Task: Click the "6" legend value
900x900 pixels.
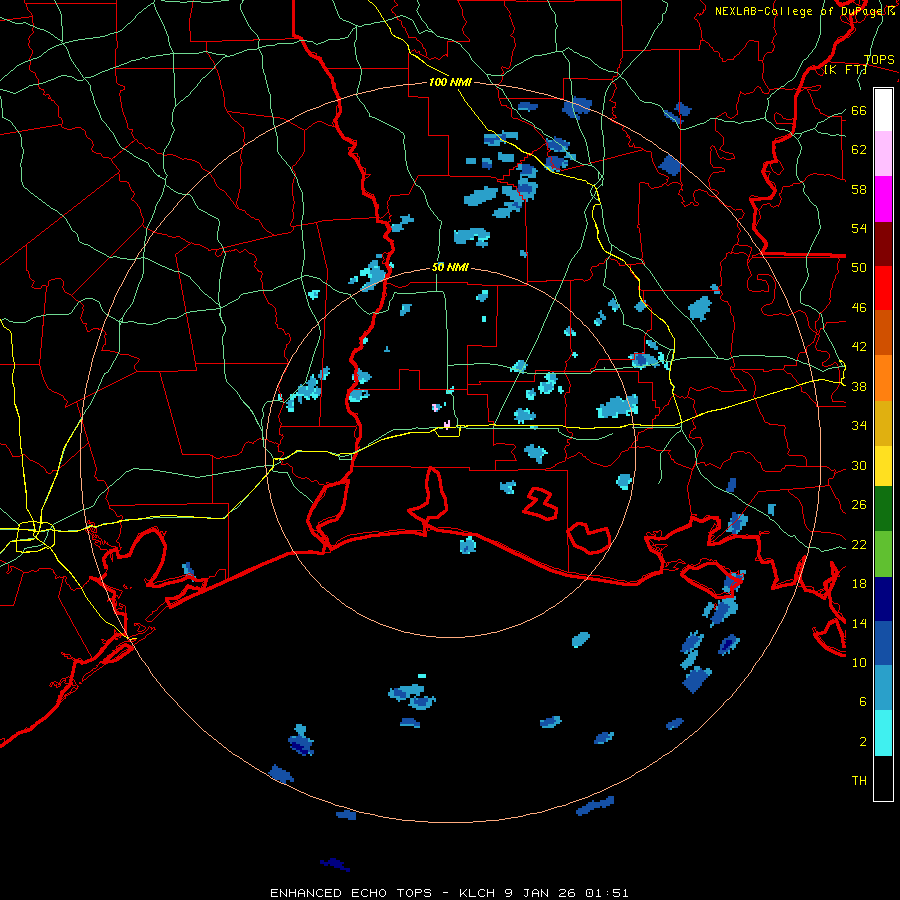Action: (862, 701)
